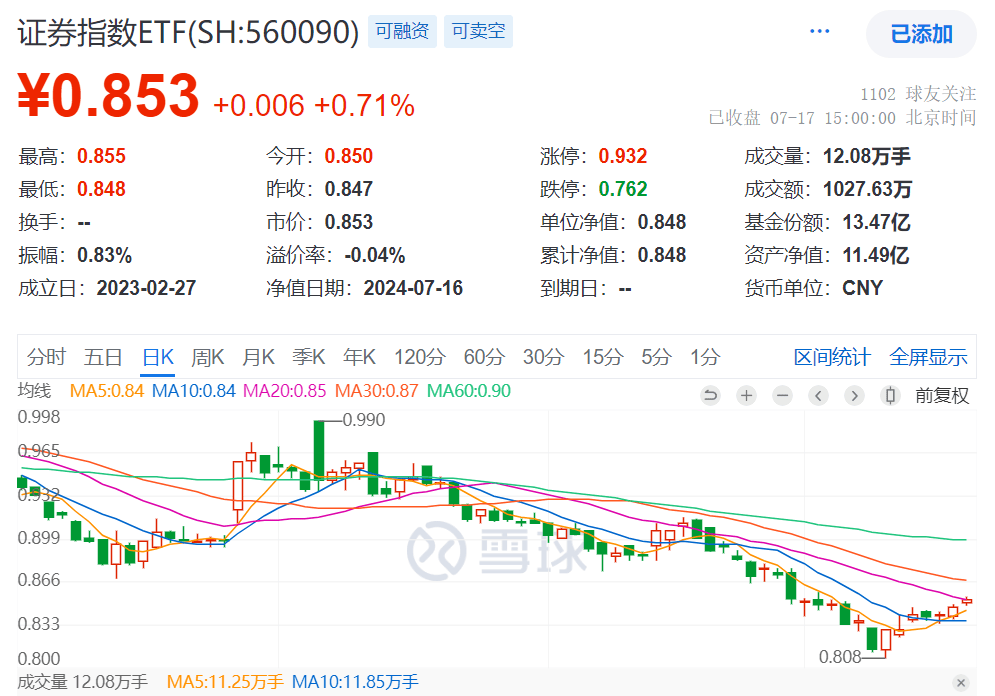Click the volume MA10:11.85万手 indicator
This screenshot has height=696, width=995.
355,682
